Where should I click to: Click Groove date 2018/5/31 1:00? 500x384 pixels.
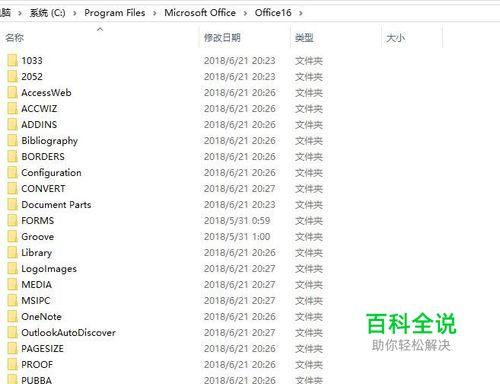click(x=237, y=237)
